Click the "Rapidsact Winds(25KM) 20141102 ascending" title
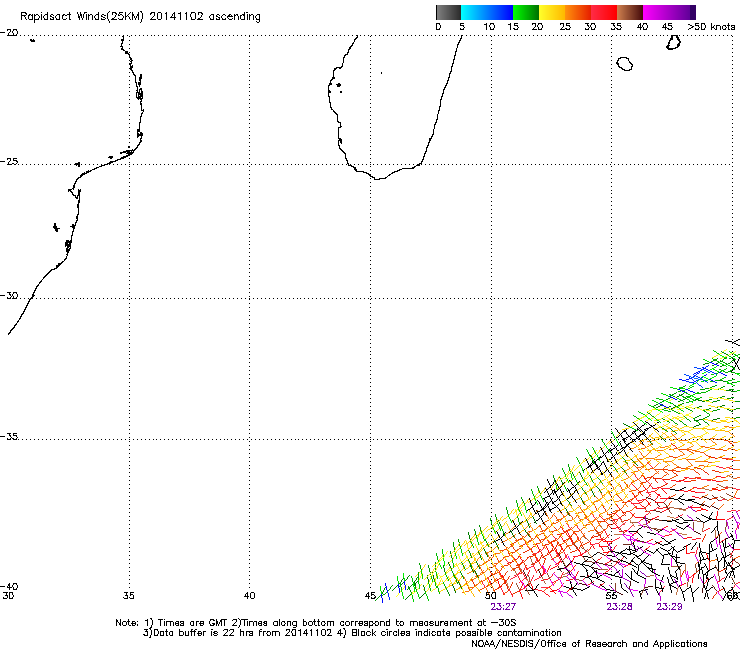Image resolution: width=740 pixels, height=650 pixels. (140, 17)
